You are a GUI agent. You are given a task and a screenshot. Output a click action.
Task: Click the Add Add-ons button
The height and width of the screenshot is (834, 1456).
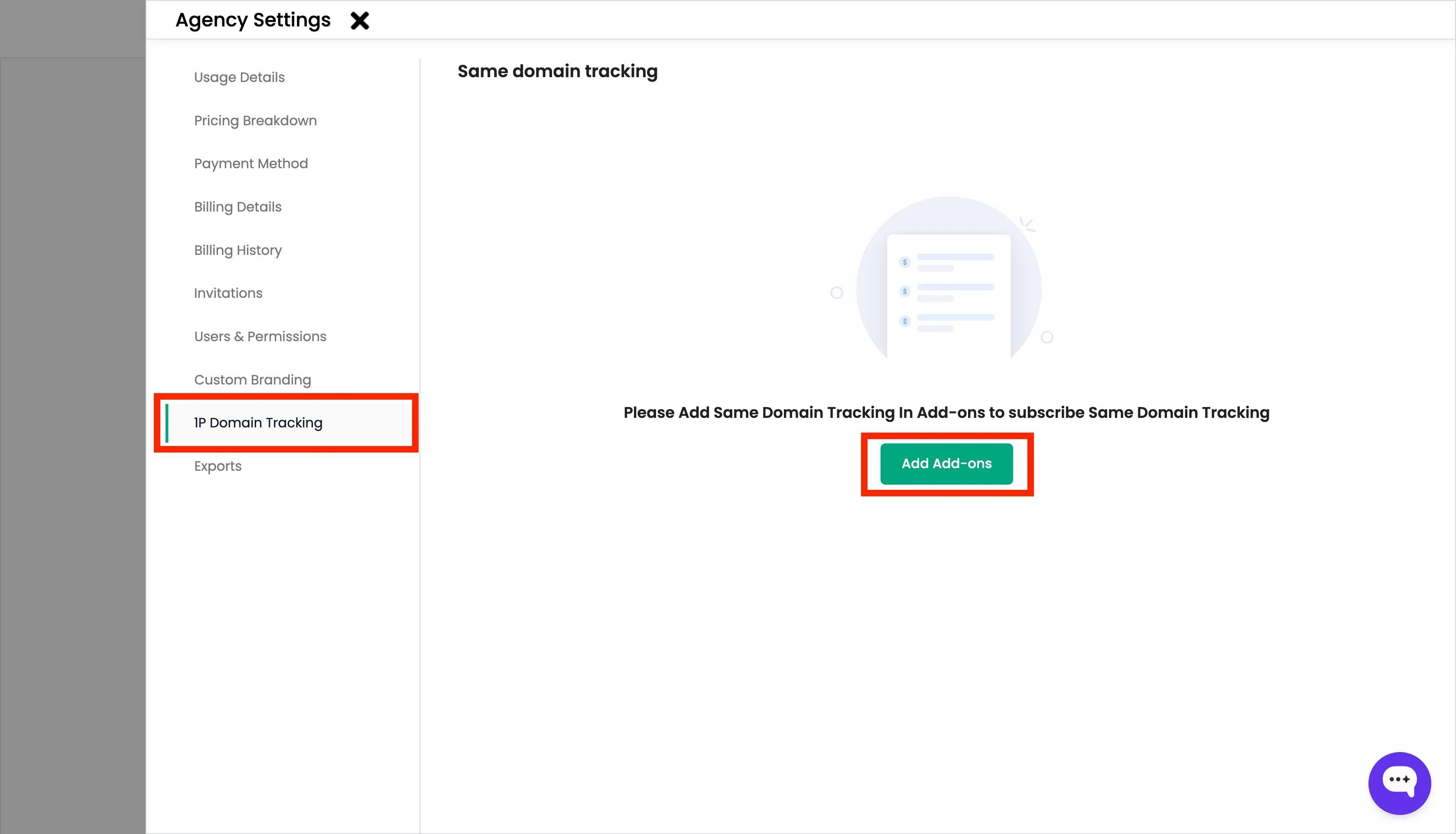946,463
